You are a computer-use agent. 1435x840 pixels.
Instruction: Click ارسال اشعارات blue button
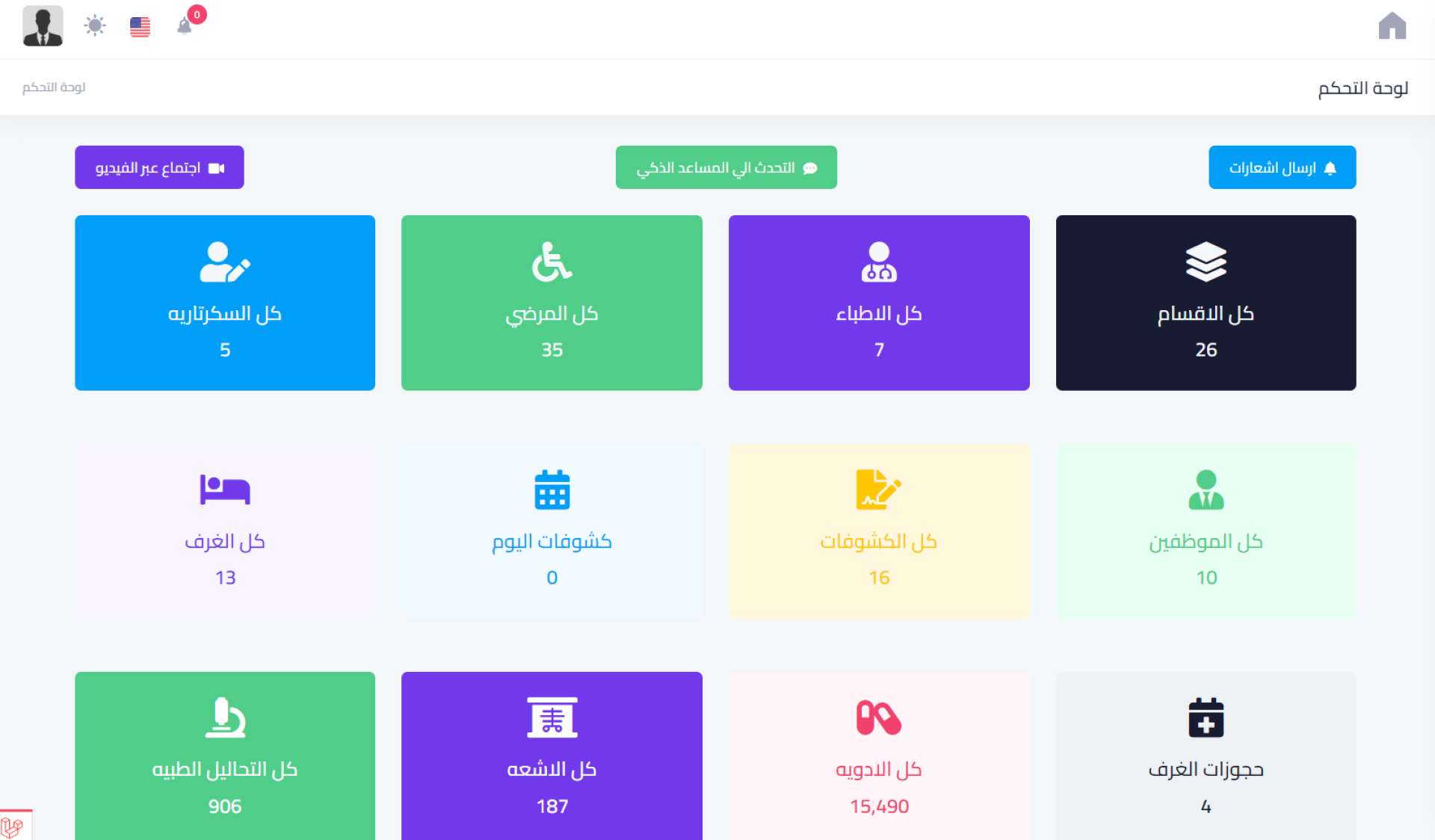1282,167
